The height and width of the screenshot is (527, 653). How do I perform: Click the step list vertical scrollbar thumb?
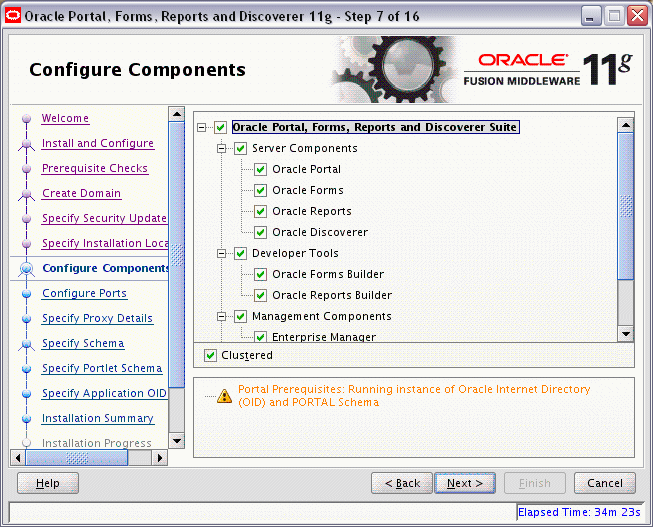pos(177,255)
